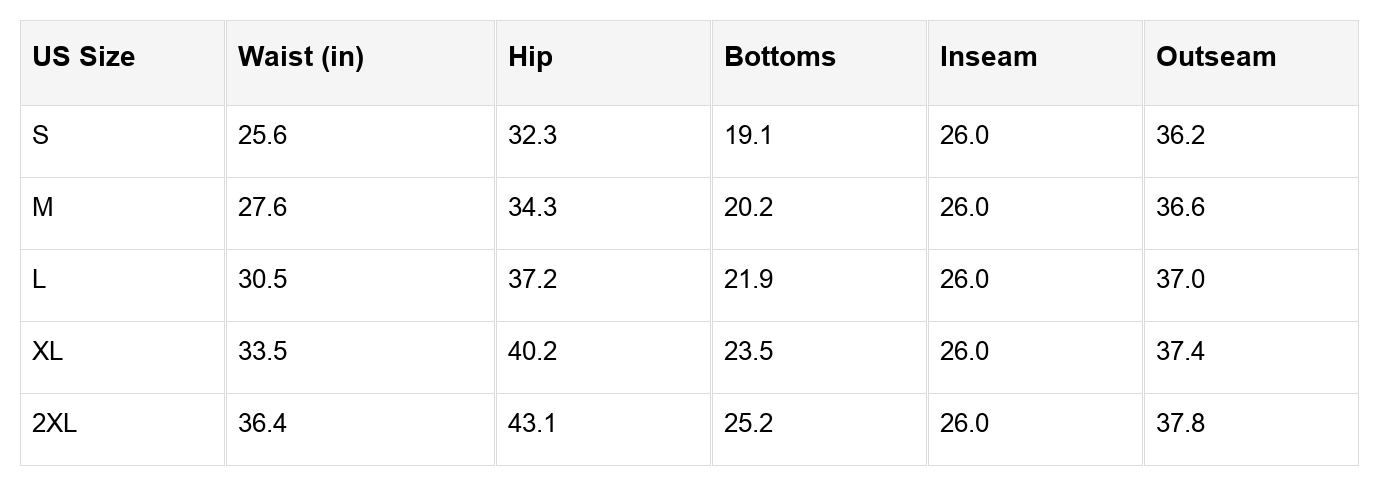Select hip value 34.3 for size M
The height and width of the screenshot is (485, 1378).
(532, 207)
